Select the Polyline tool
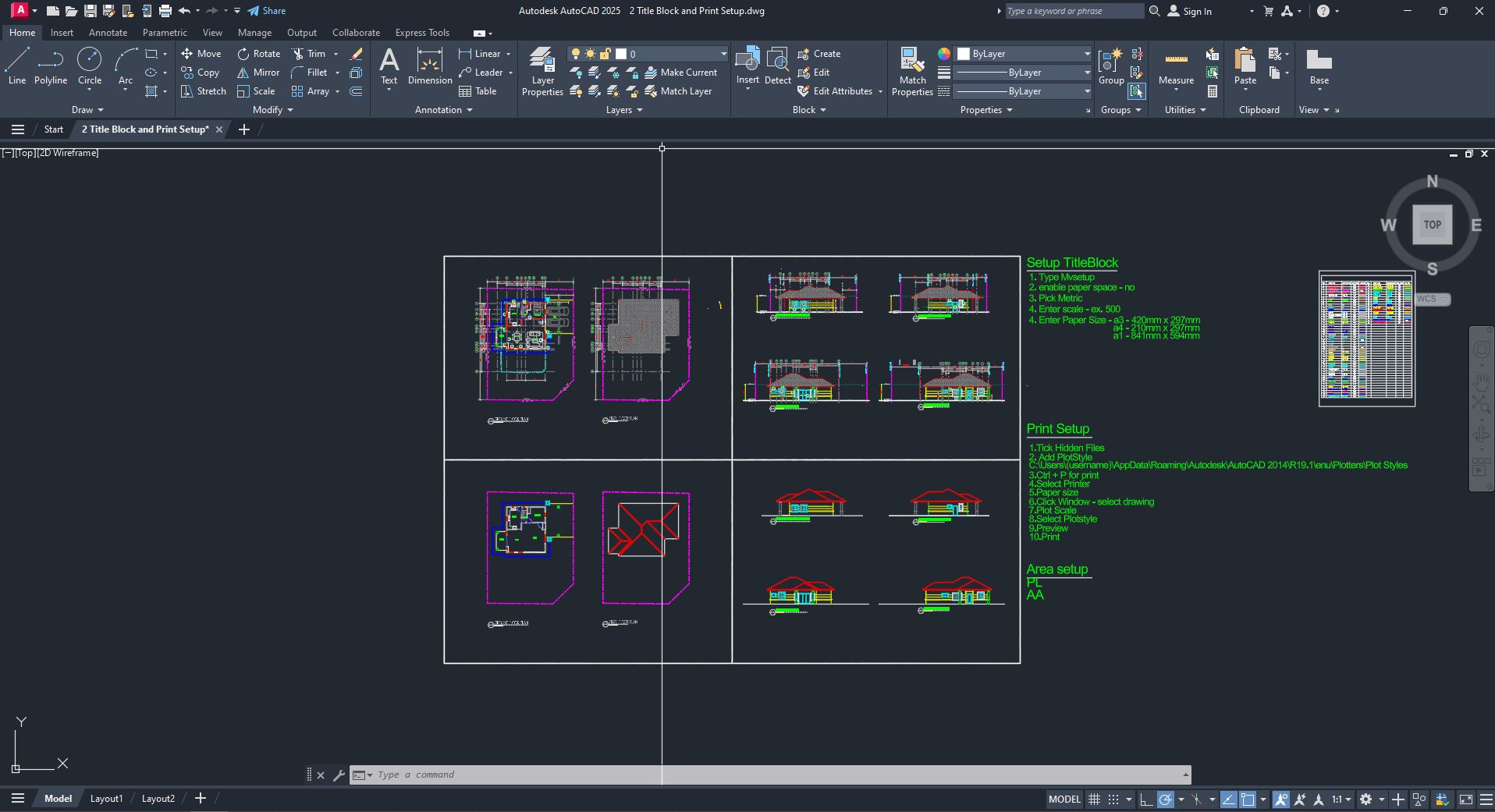The image size is (1495, 812). click(x=50, y=67)
